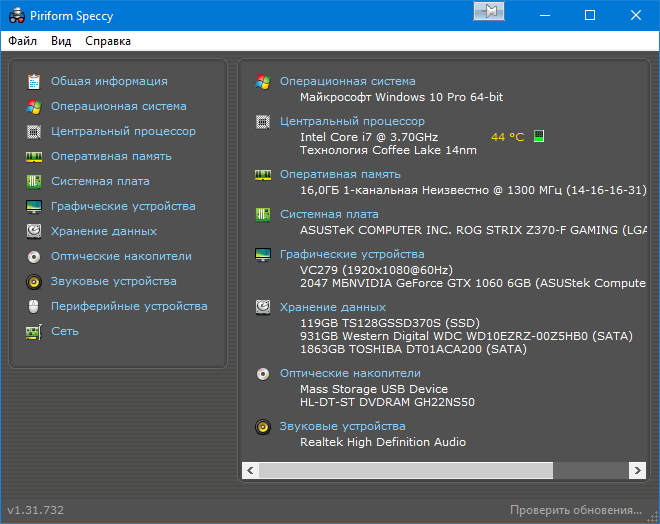
Task: Click the CPU chip icon in the sidebar
Action: pos(34,132)
